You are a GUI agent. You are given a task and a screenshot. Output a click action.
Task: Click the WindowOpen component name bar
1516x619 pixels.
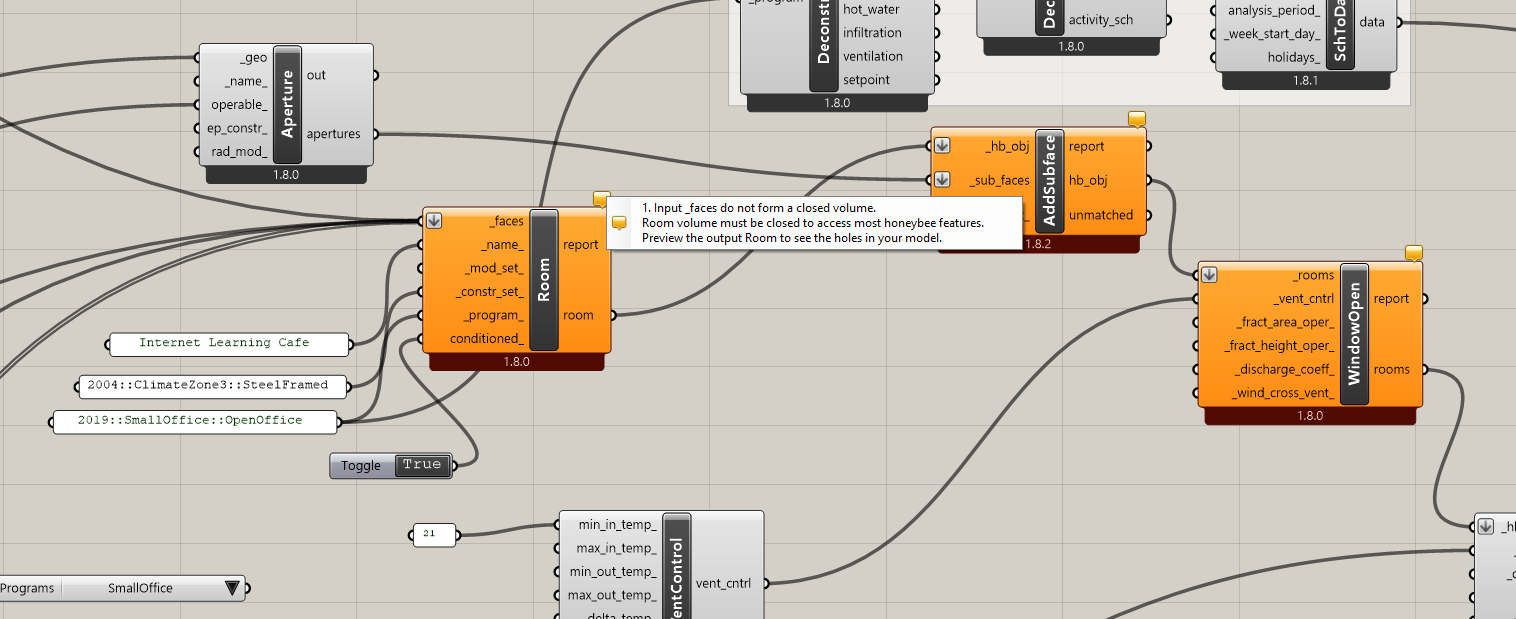coord(1354,334)
